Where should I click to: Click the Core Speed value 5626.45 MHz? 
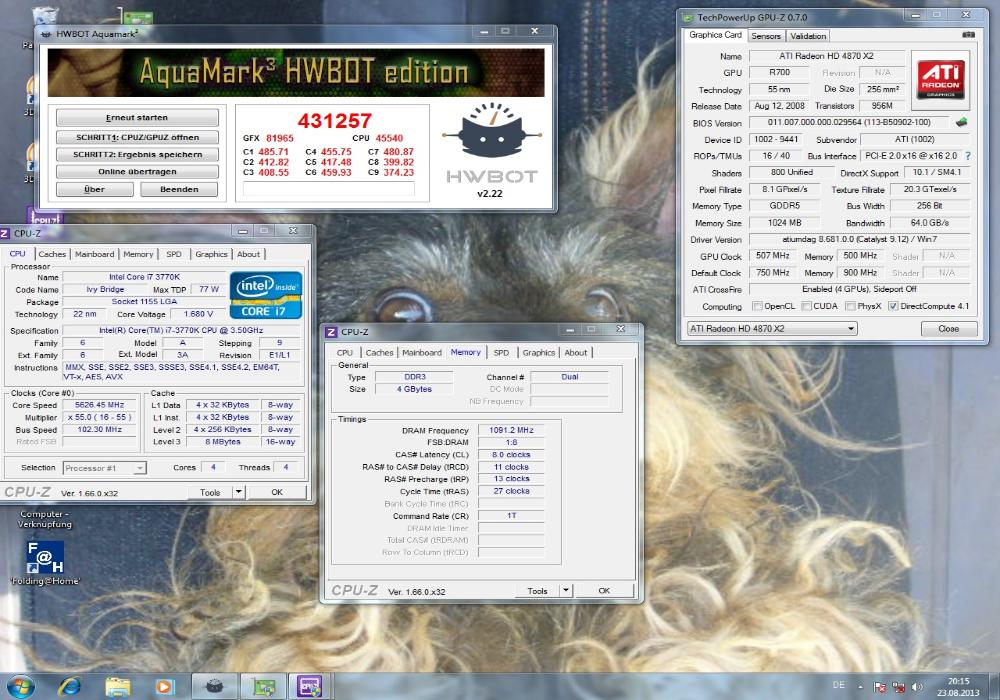(x=99, y=405)
